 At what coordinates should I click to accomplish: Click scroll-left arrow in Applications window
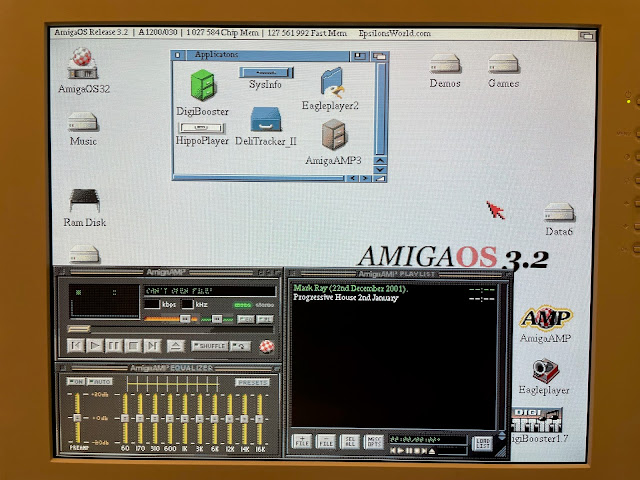point(352,178)
